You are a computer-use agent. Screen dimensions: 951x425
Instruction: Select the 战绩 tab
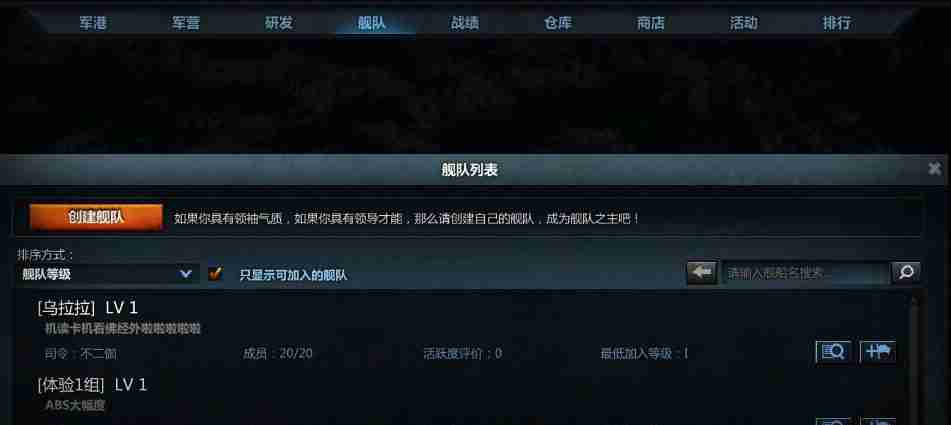[465, 23]
